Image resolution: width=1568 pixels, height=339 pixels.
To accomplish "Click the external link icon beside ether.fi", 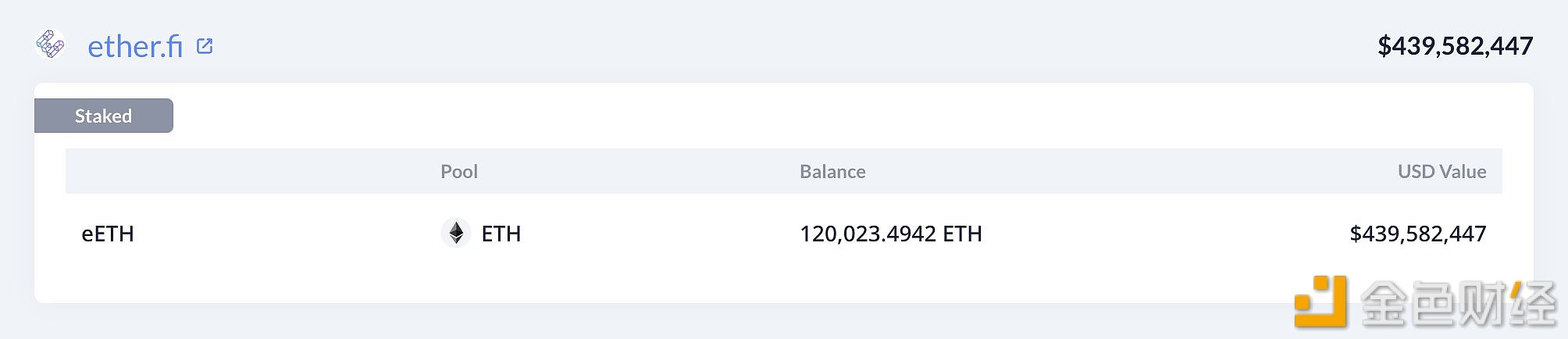I will pyautogui.click(x=205, y=46).
